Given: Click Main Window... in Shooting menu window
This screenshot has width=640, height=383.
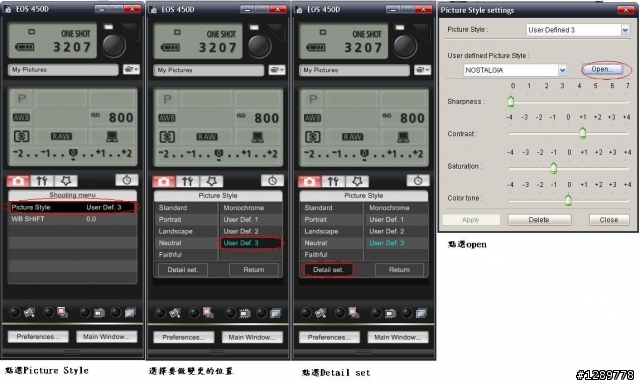Looking at the screenshot, I should (107, 336).
